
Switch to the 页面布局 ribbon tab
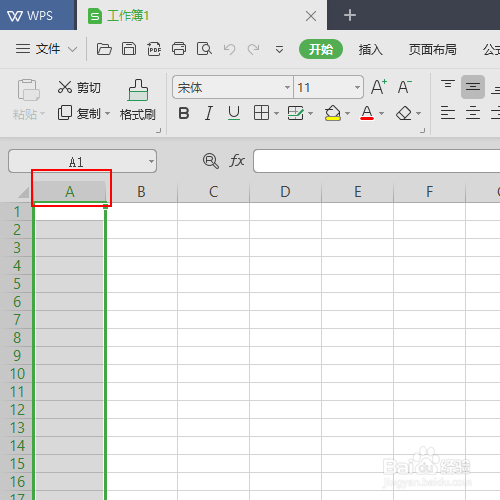[433, 50]
